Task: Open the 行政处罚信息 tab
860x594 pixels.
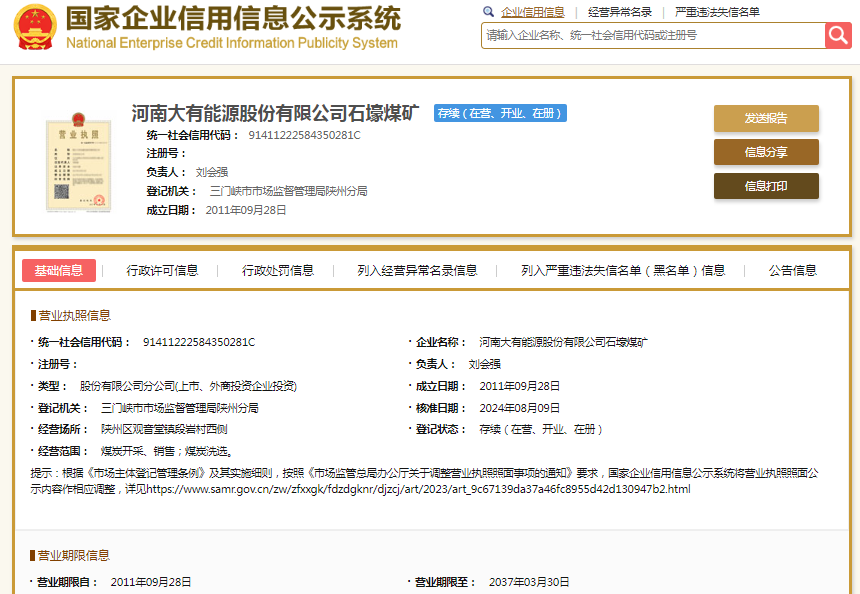Action: (x=278, y=270)
